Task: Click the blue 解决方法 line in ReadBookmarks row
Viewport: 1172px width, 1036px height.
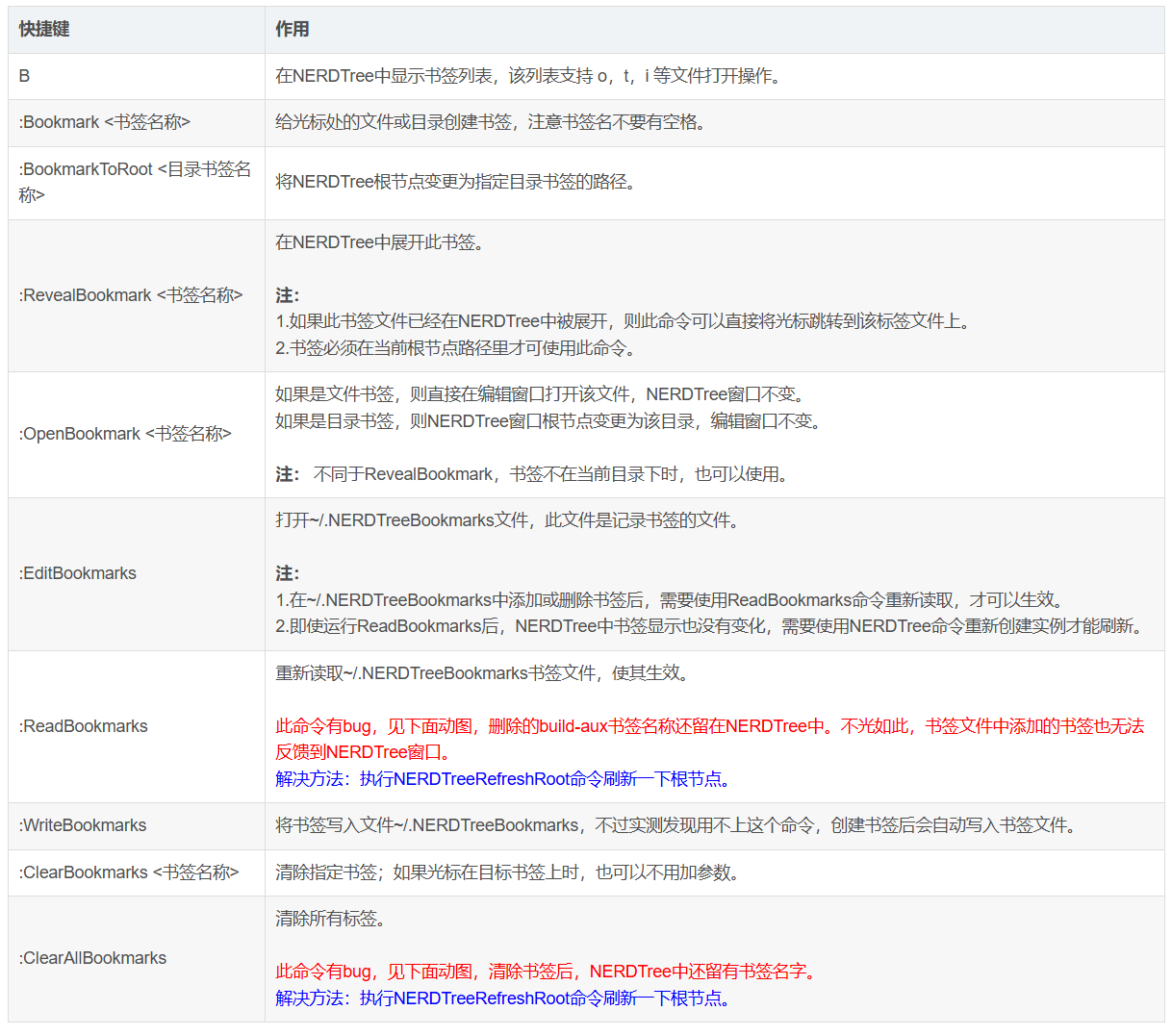Action: coord(506,779)
